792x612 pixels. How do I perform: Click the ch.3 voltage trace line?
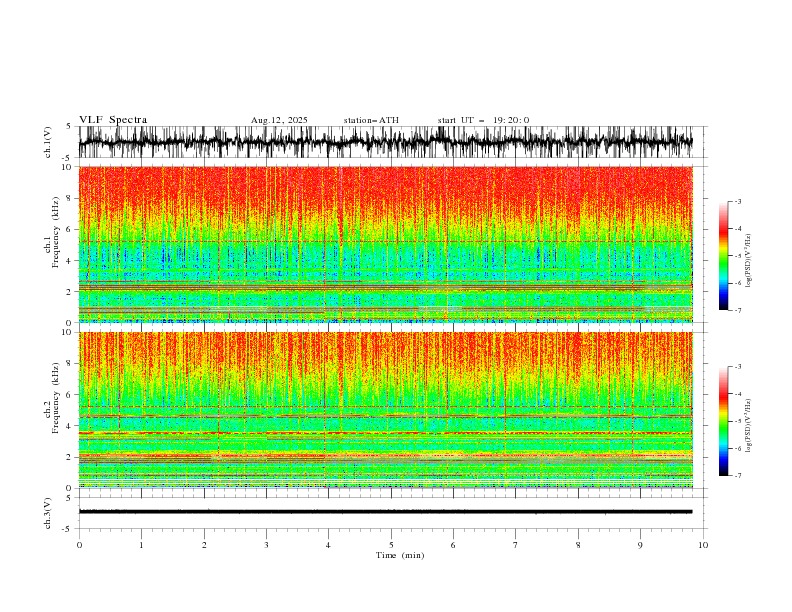[x=385, y=512]
